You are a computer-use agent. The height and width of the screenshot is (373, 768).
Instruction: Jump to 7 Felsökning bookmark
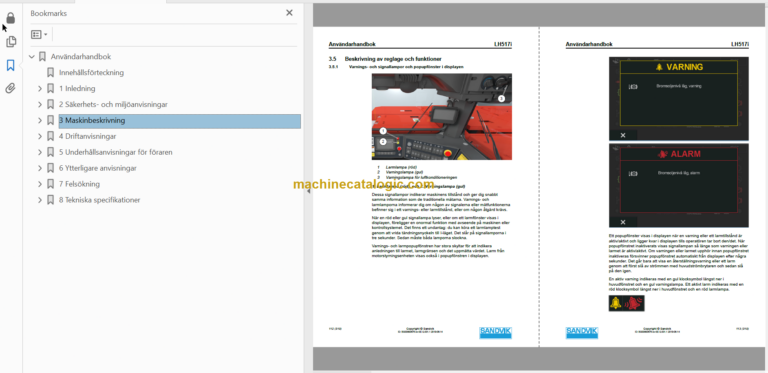point(79,184)
